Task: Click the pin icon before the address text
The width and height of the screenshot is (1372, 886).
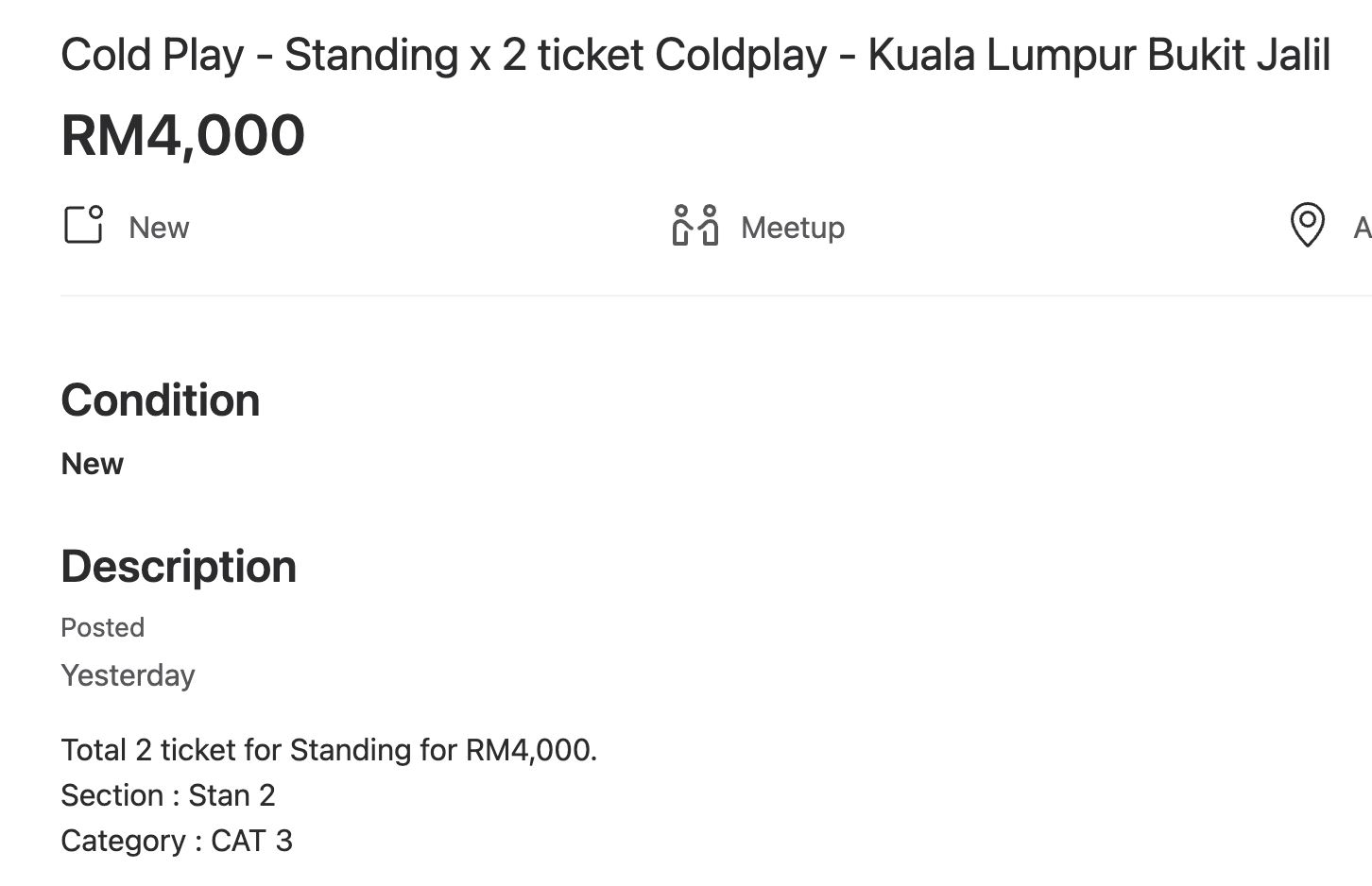Action: click(1308, 226)
